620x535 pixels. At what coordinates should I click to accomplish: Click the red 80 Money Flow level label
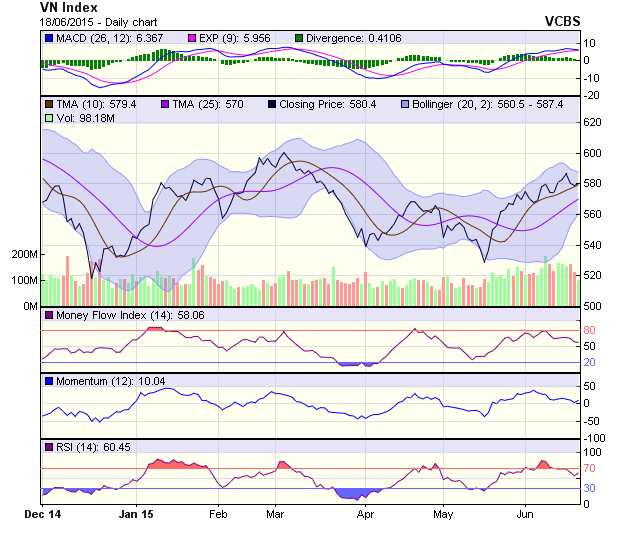pos(589,330)
